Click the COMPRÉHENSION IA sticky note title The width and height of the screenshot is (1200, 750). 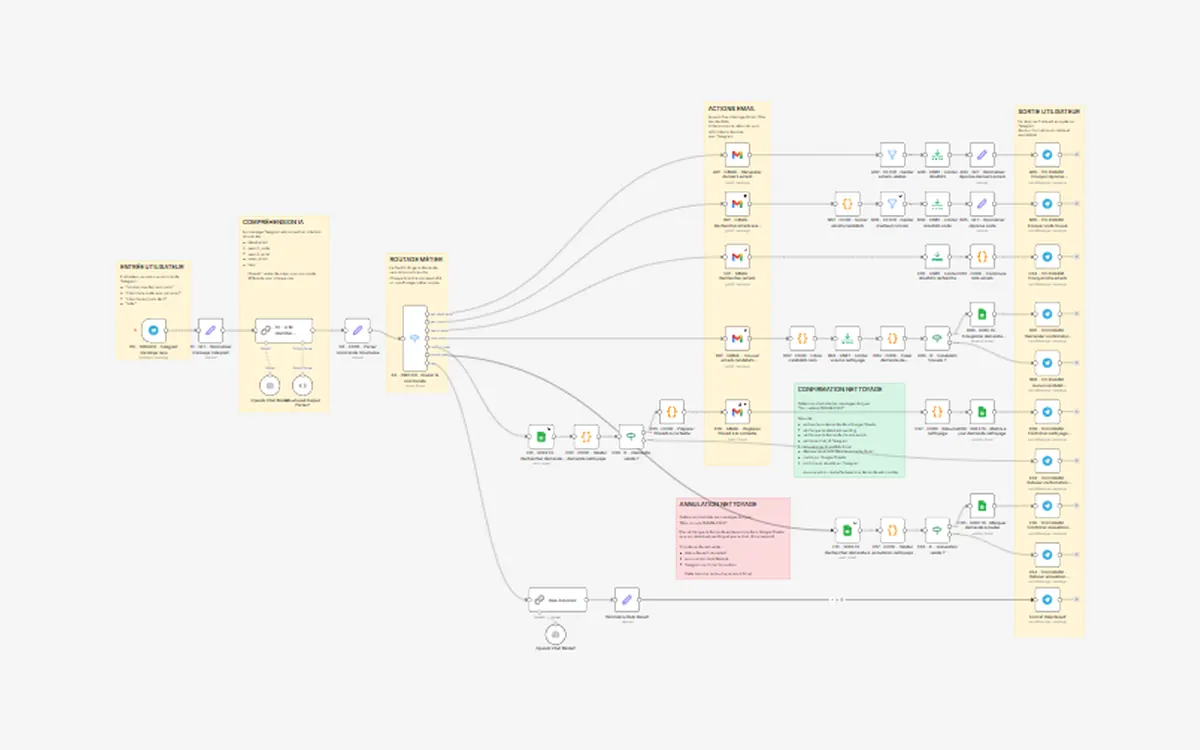tap(273, 221)
